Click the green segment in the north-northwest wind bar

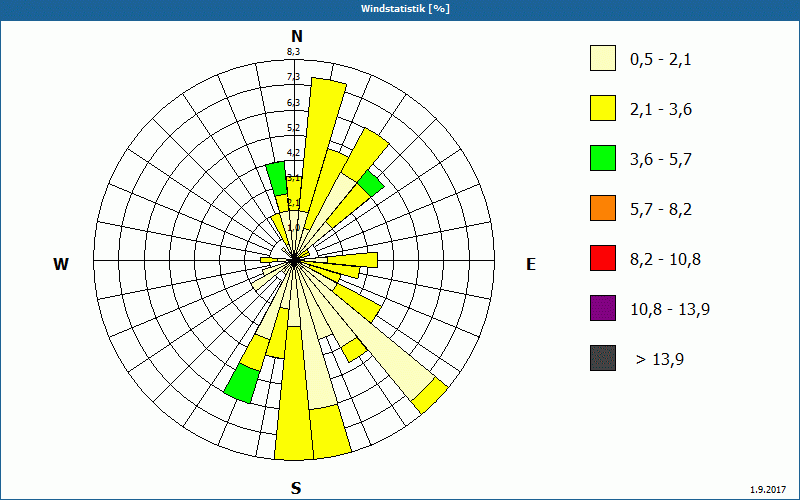coord(277,178)
